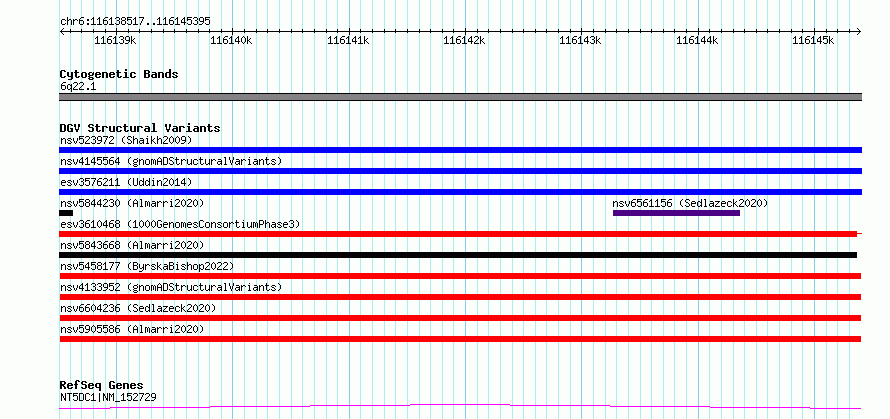This screenshot has height=419, width=890.
Task: Click the nsv523972 (Shaikh2009) label
Action: point(126,140)
